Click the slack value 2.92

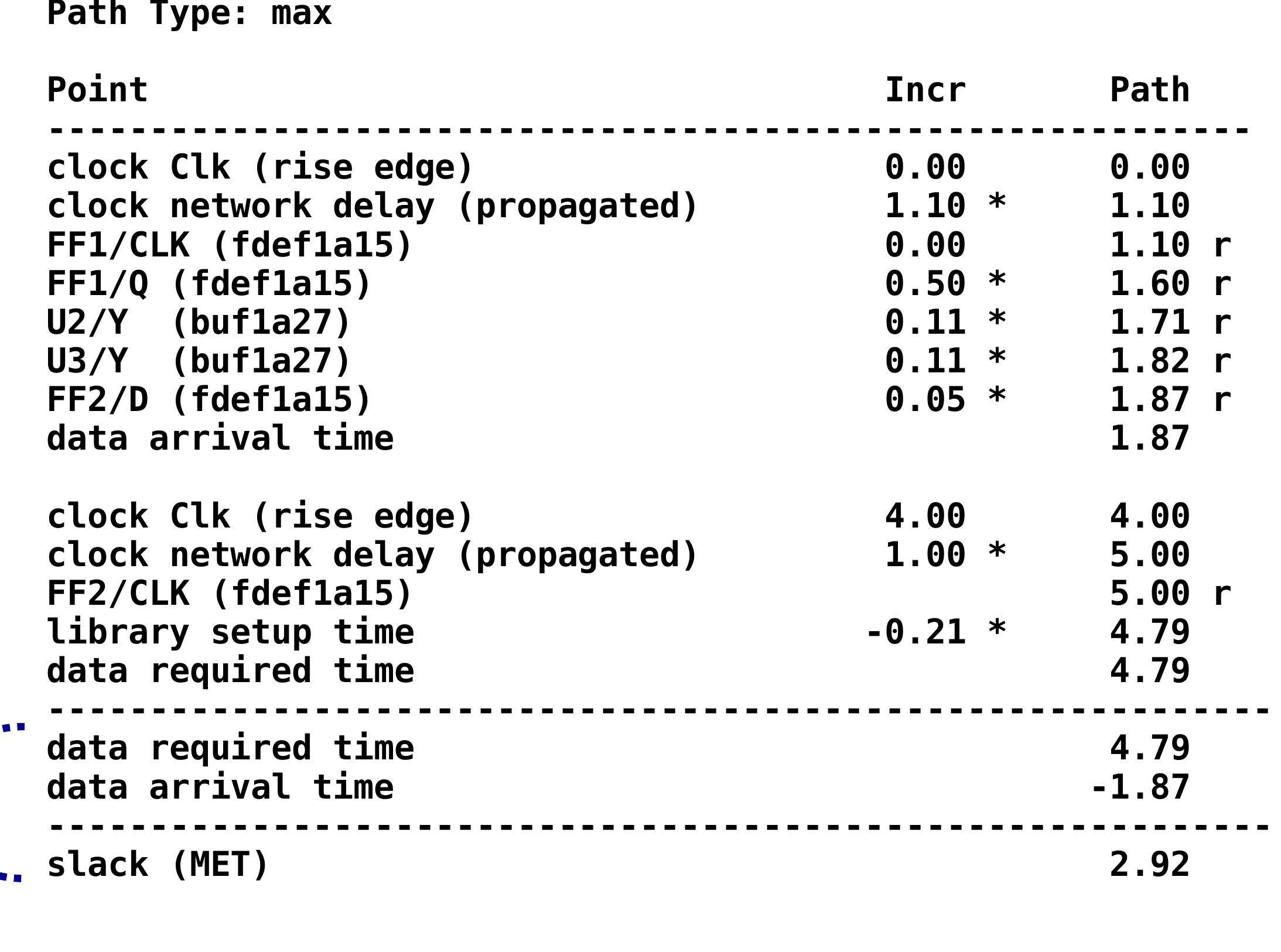pos(1149,864)
